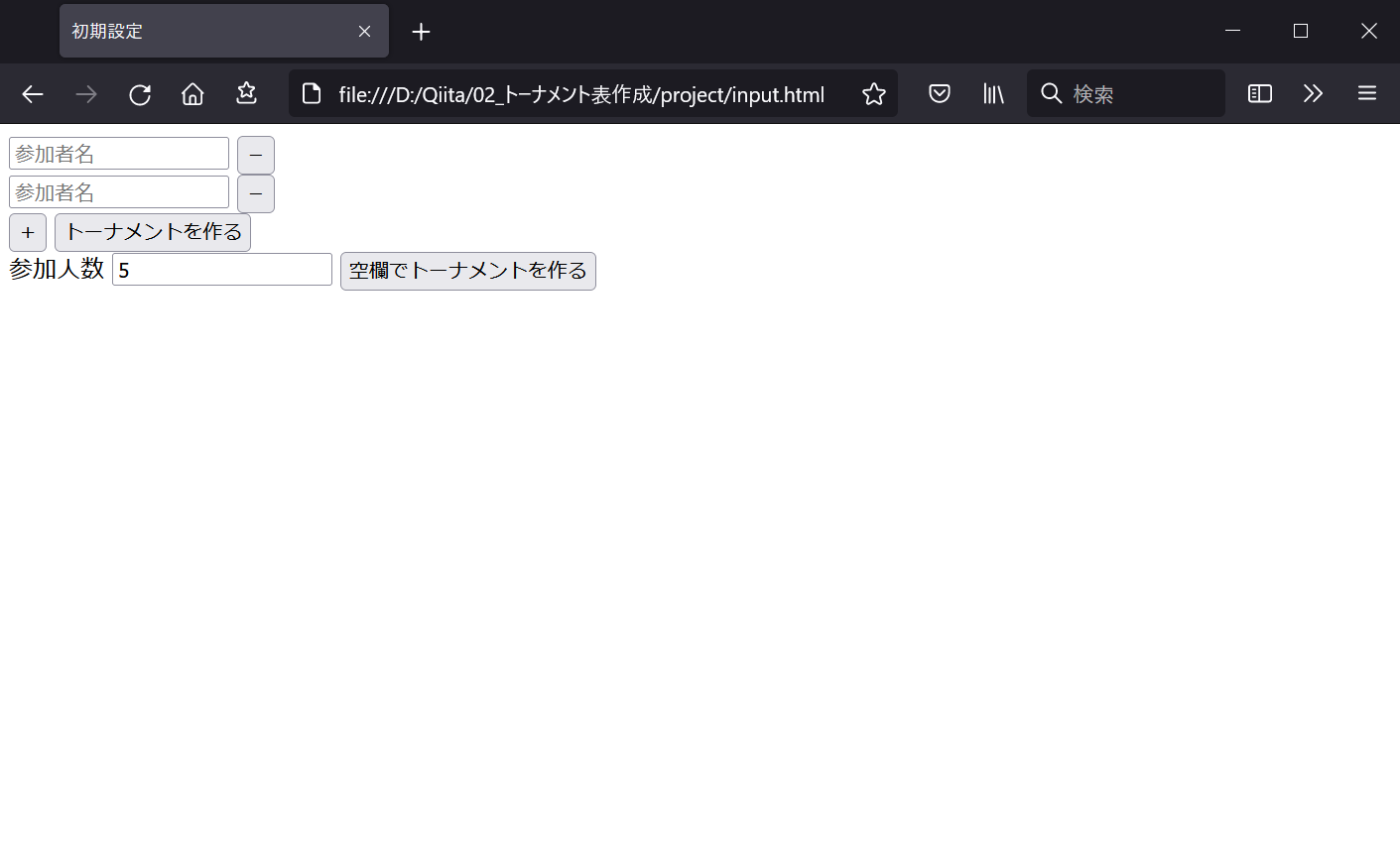Remove the first participant using its − button
The height and width of the screenshot is (845, 1400).
coord(255,155)
